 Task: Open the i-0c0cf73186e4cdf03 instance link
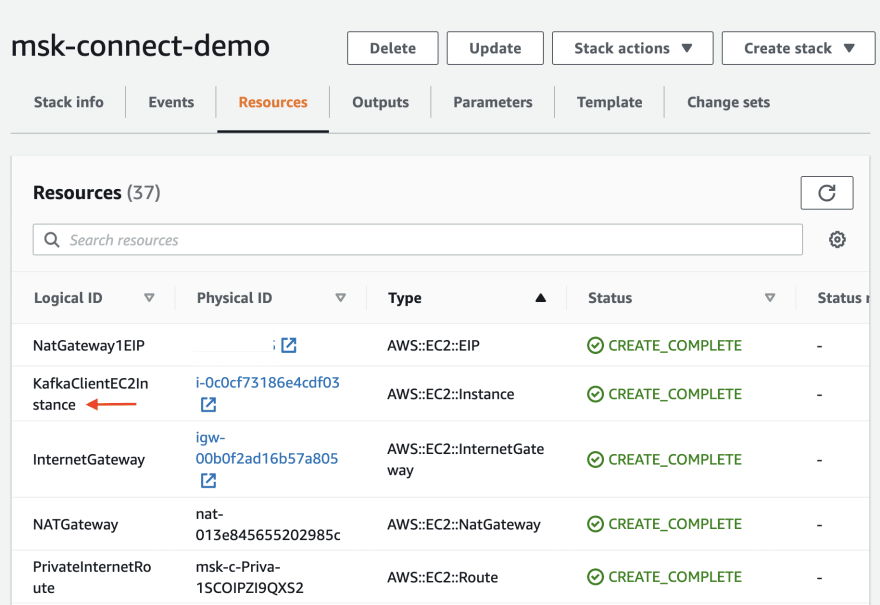[267, 382]
